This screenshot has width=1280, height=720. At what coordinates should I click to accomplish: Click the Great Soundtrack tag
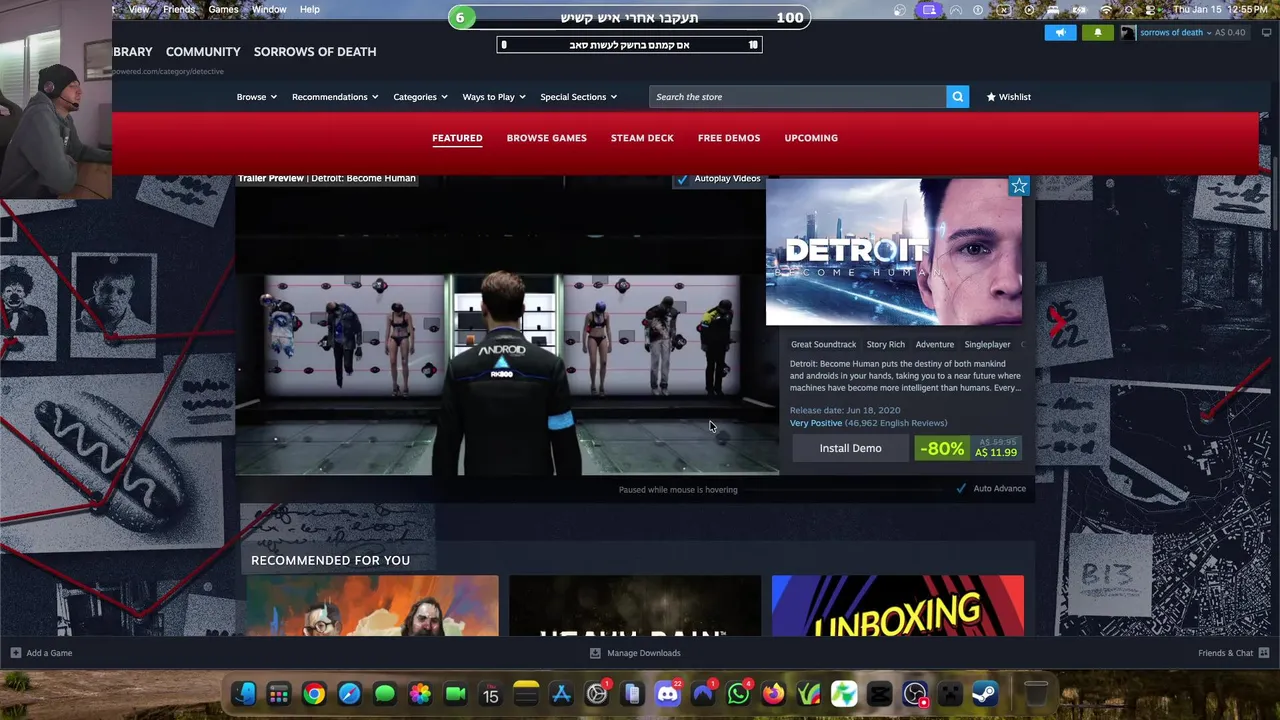click(823, 344)
